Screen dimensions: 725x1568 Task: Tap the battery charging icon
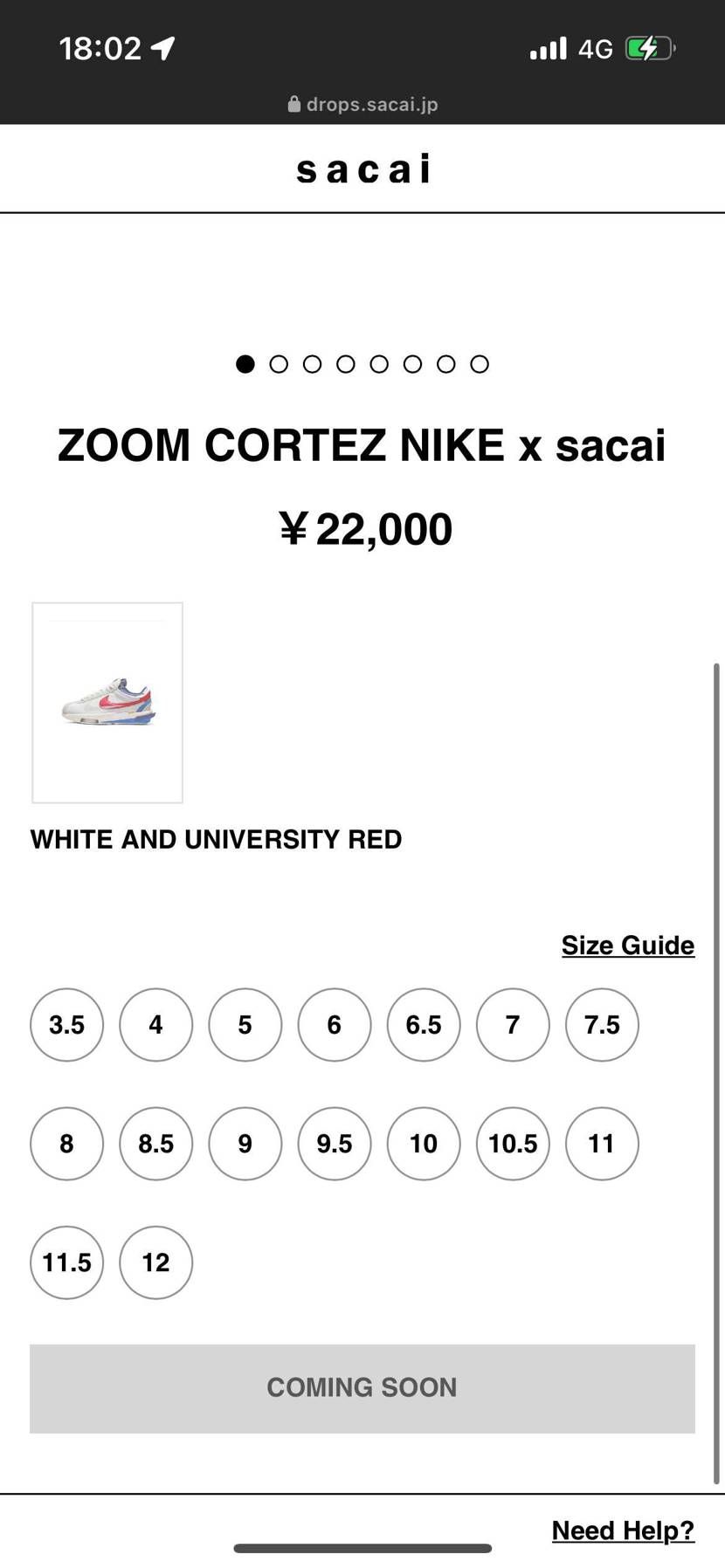point(649,48)
